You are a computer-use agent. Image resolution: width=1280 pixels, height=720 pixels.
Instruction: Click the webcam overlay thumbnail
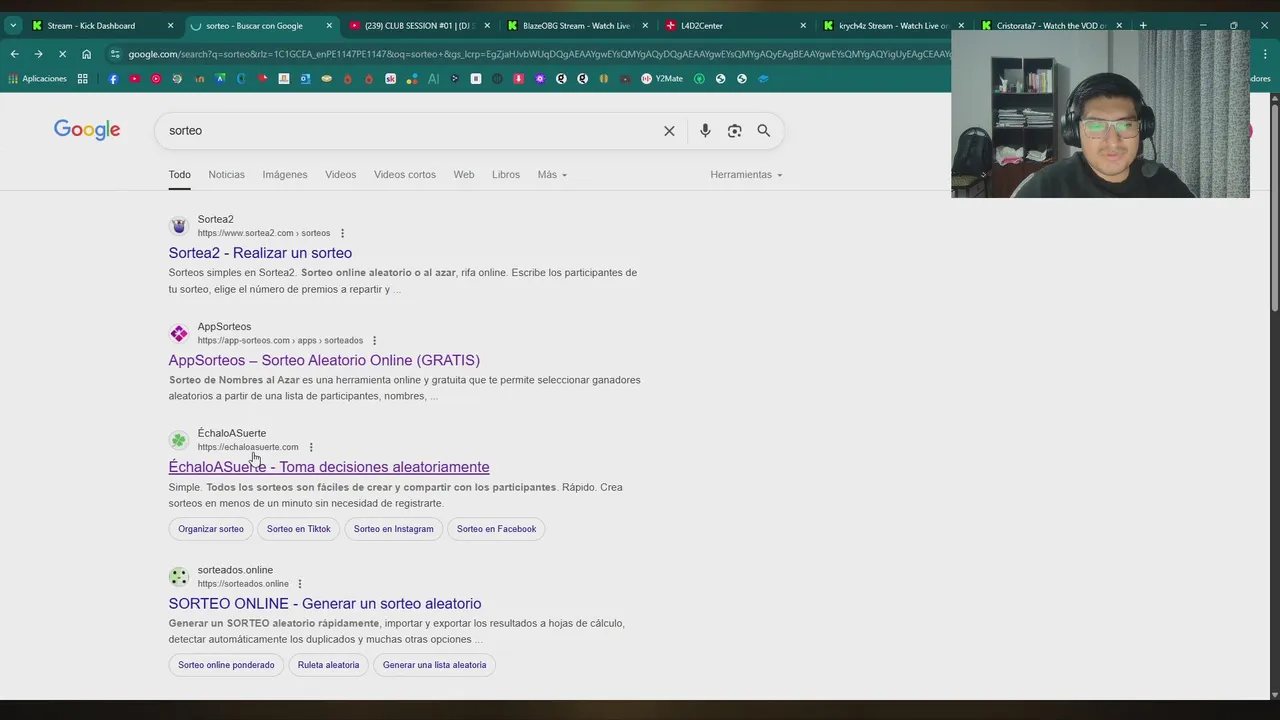click(1100, 114)
